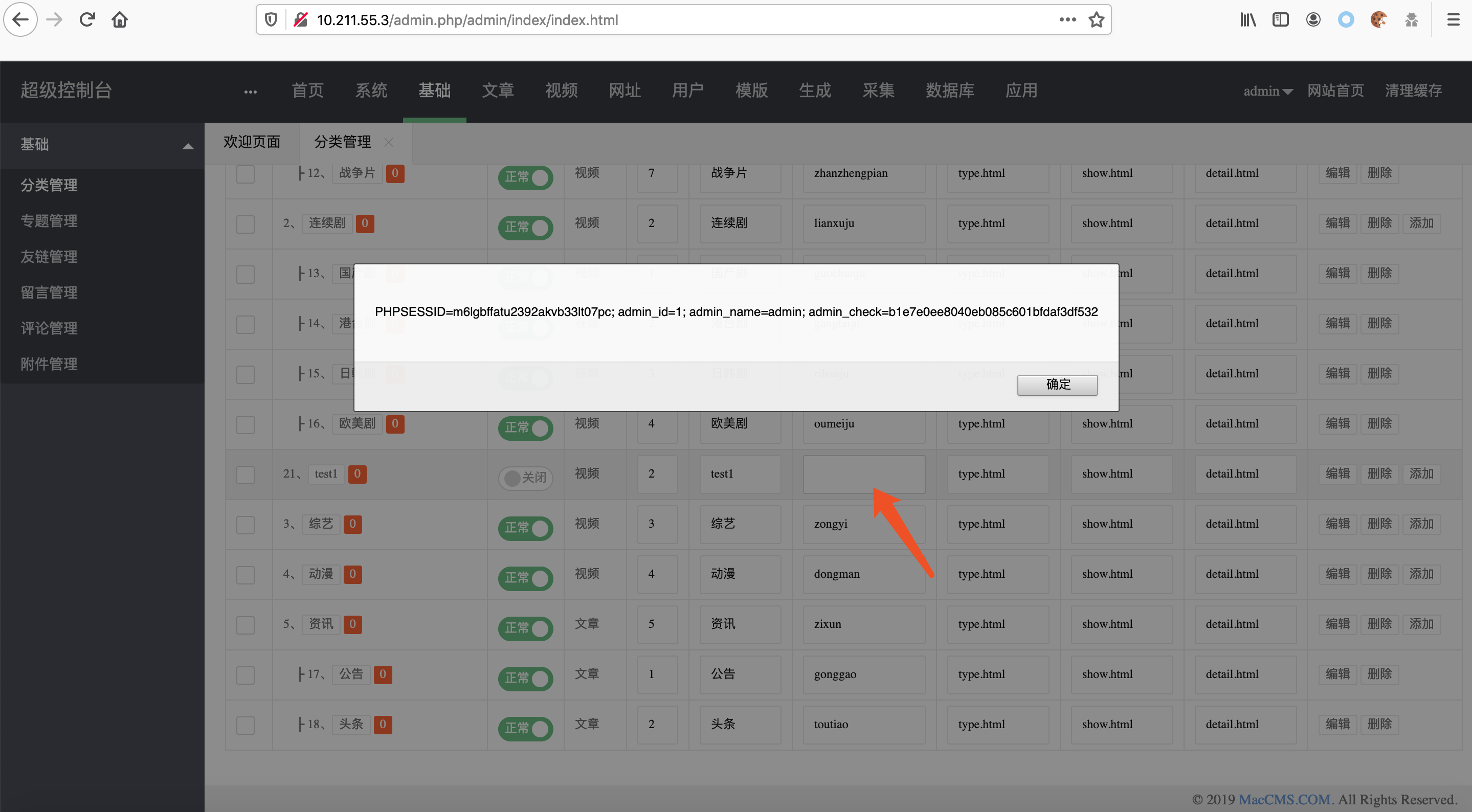Toggle the sidebar view icon
The image size is (1472, 812).
pyautogui.click(x=1281, y=20)
